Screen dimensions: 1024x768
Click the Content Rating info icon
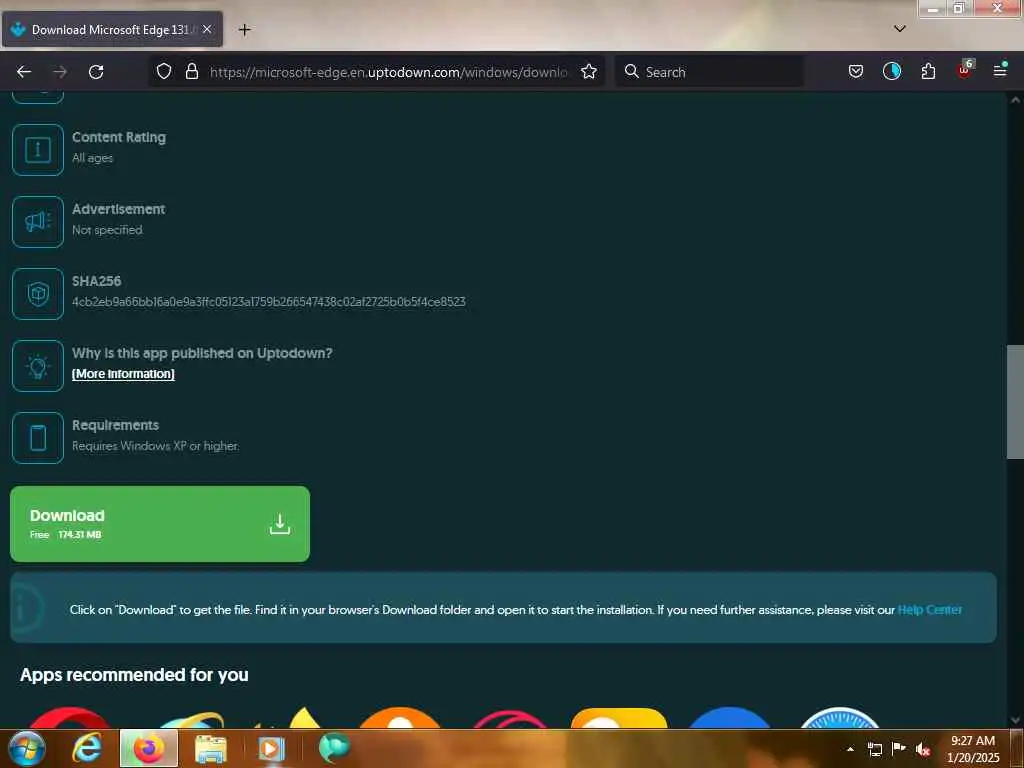[38, 150]
